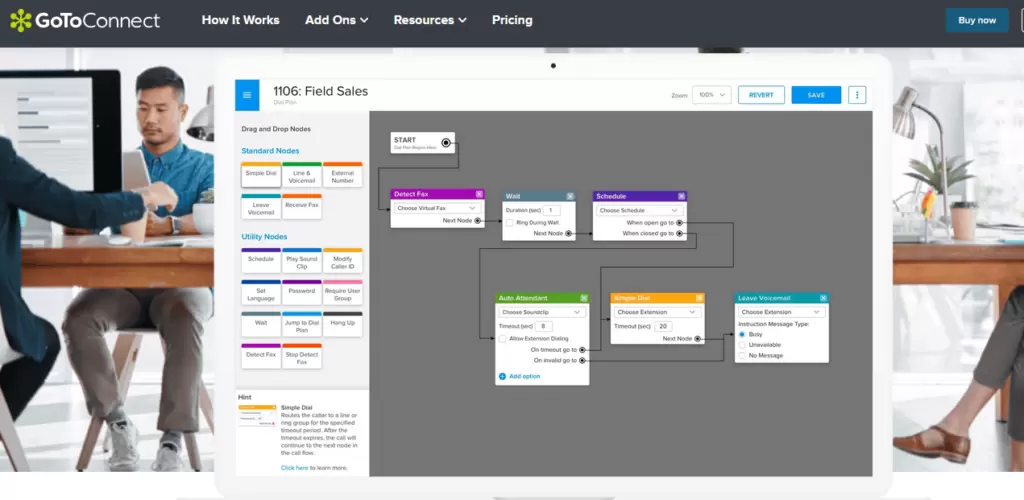Select the Stop Detect Fax node tile
The height and width of the screenshot is (500, 1024).
coord(302,356)
